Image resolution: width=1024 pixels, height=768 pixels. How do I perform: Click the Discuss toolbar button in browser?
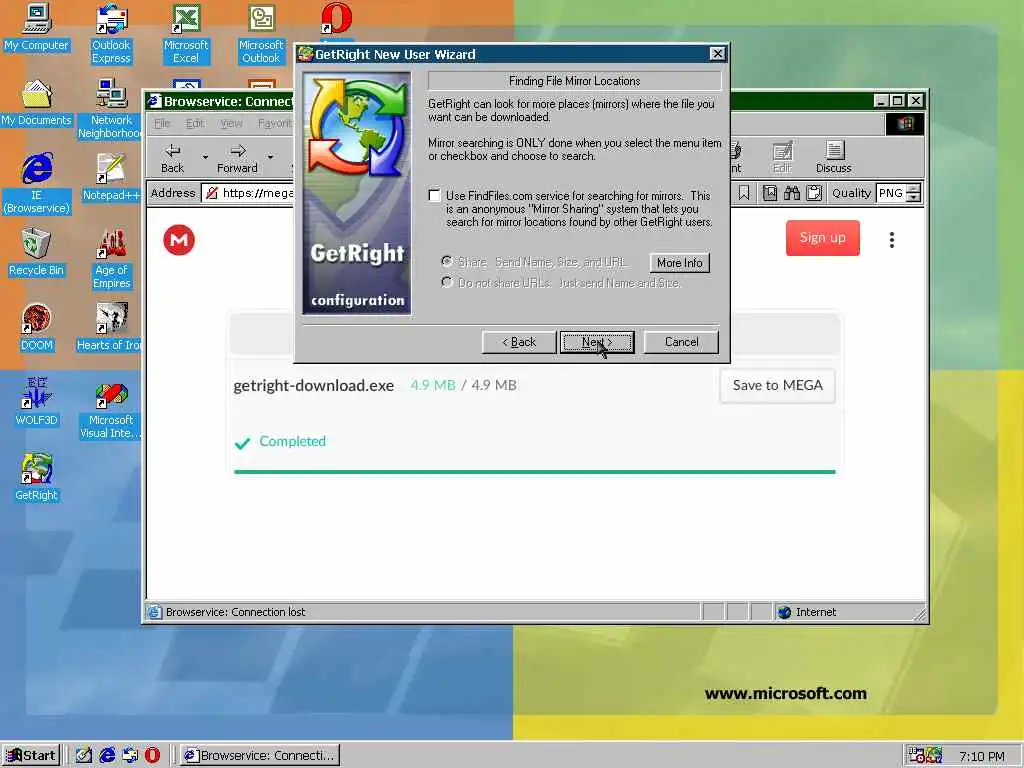[x=833, y=157]
